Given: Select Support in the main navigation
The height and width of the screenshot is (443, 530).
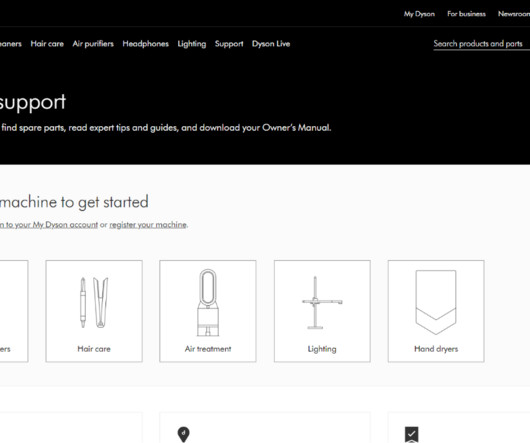Looking at the screenshot, I should 229,44.
